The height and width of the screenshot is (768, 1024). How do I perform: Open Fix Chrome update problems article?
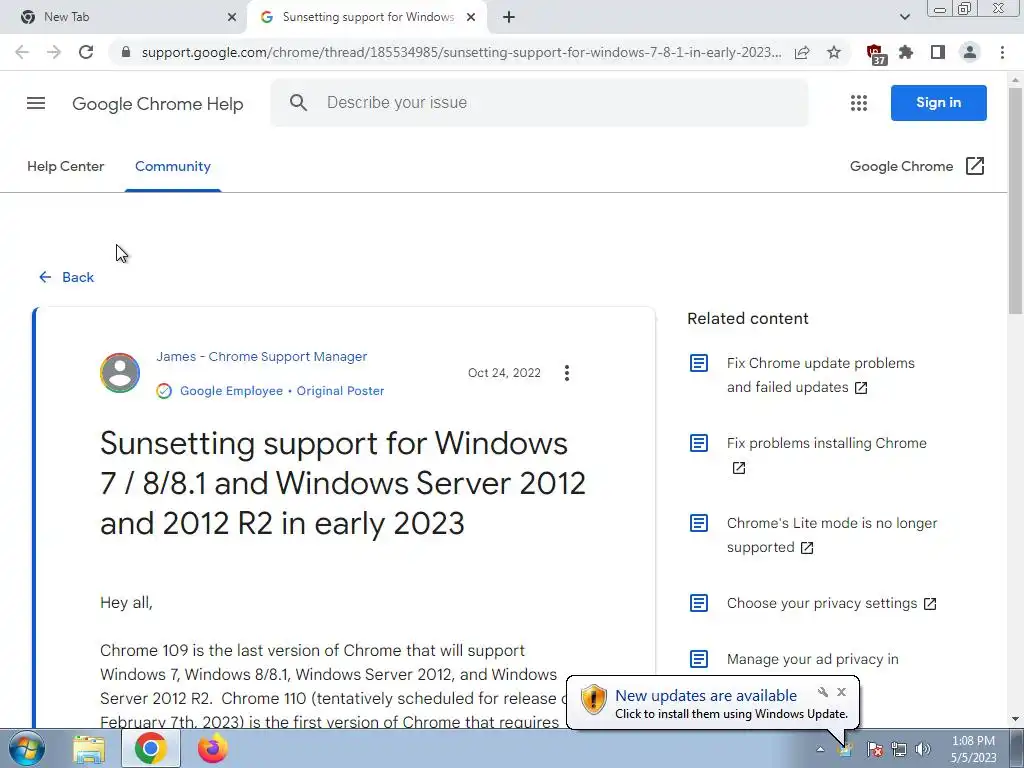tap(820, 375)
